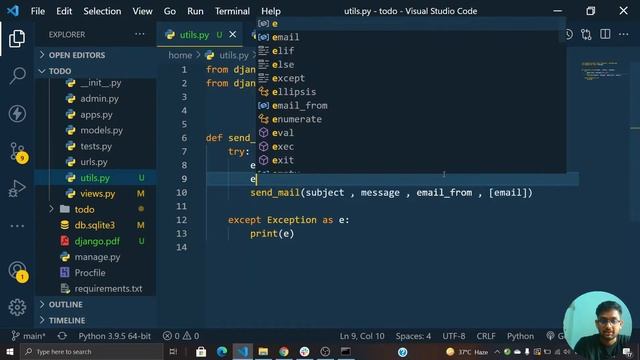Image resolution: width=640 pixels, height=360 pixels.
Task: Change indentation Spaces: 4
Action: (413, 336)
